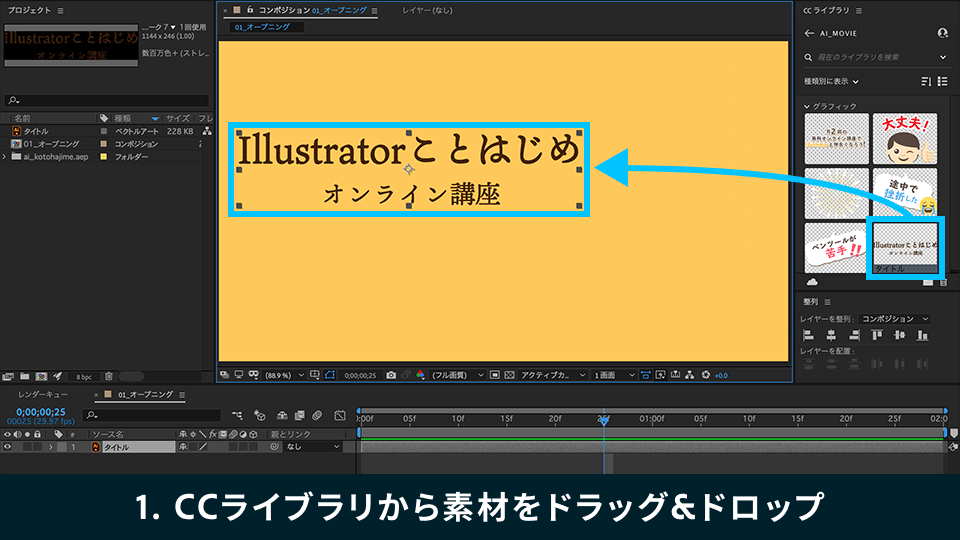Expand the タイトル layer properties

click(51, 447)
